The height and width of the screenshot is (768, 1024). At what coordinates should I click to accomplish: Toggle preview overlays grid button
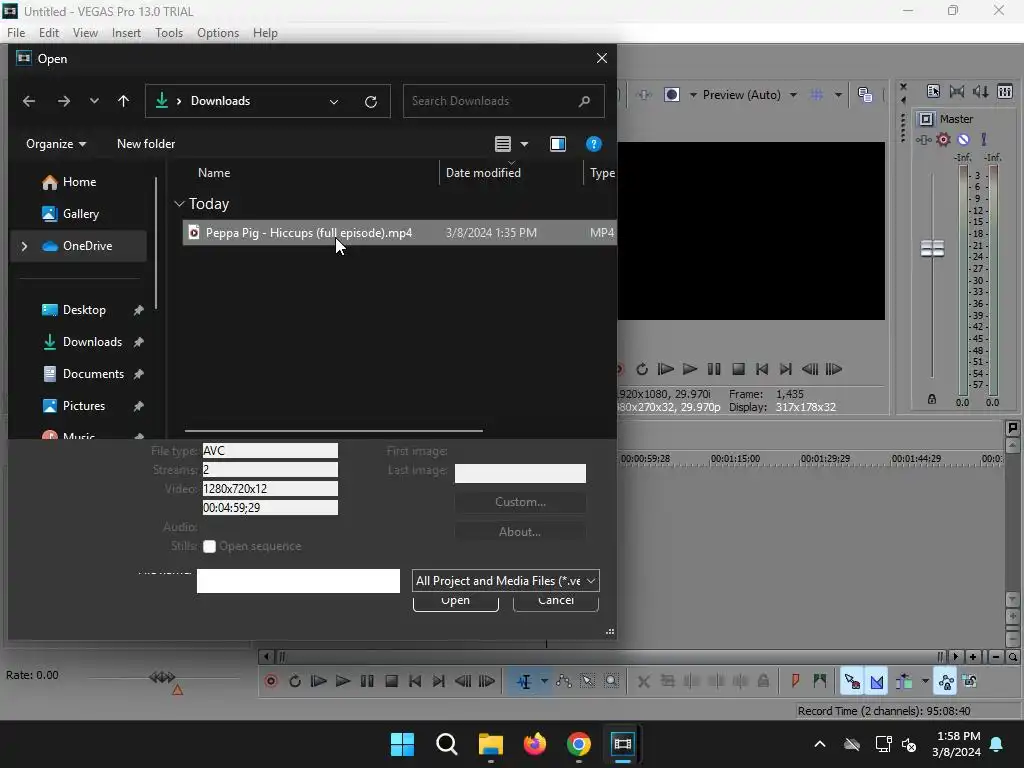pos(816,95)
